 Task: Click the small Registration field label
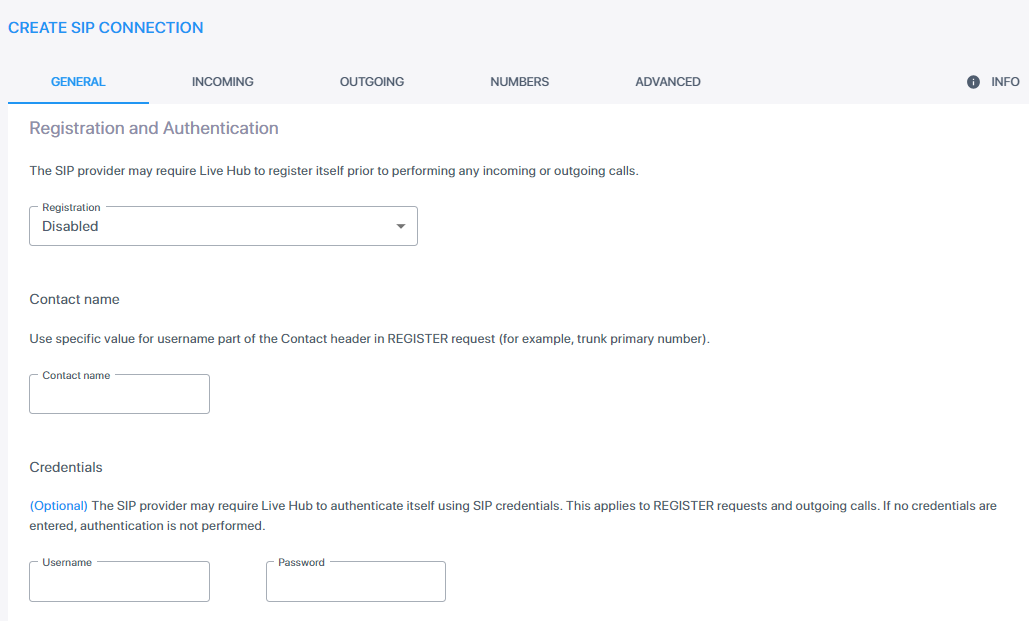tap(71, 207)
